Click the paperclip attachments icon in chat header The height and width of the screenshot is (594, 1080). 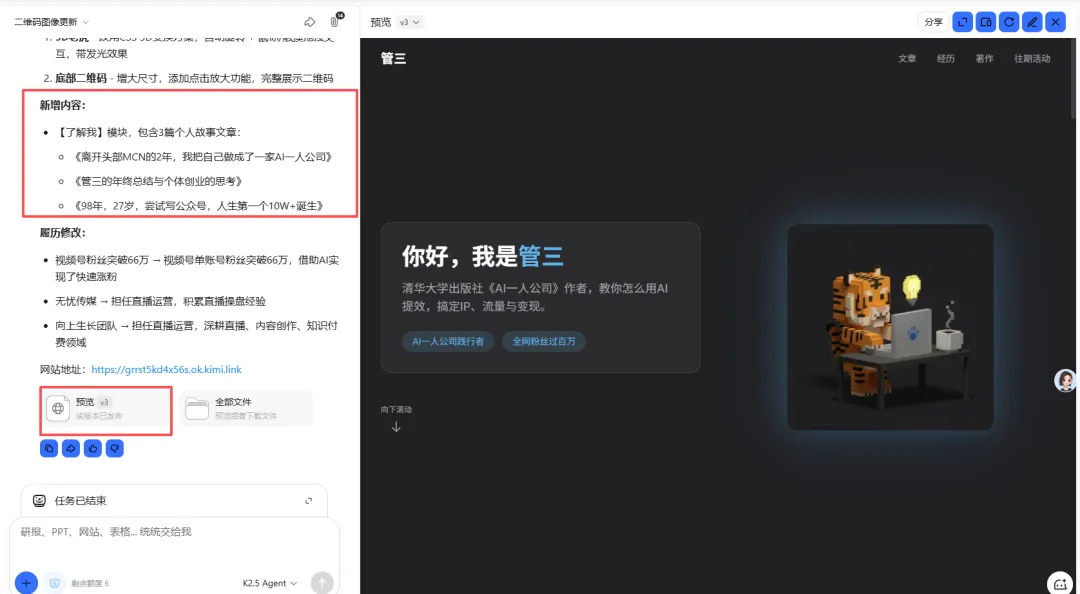click(335, 22)
